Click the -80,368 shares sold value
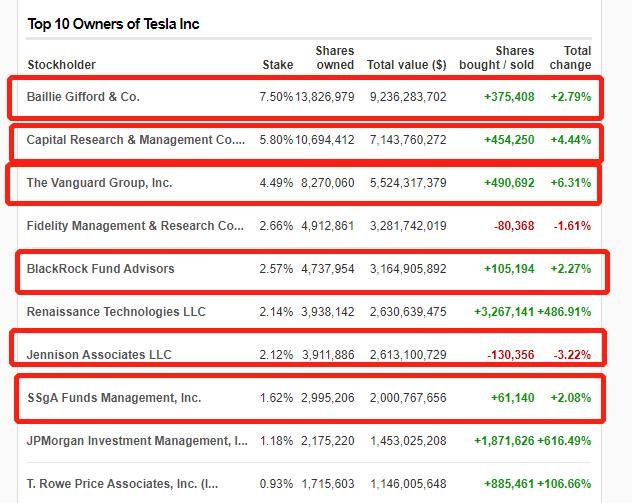 [x=514, y=226]
